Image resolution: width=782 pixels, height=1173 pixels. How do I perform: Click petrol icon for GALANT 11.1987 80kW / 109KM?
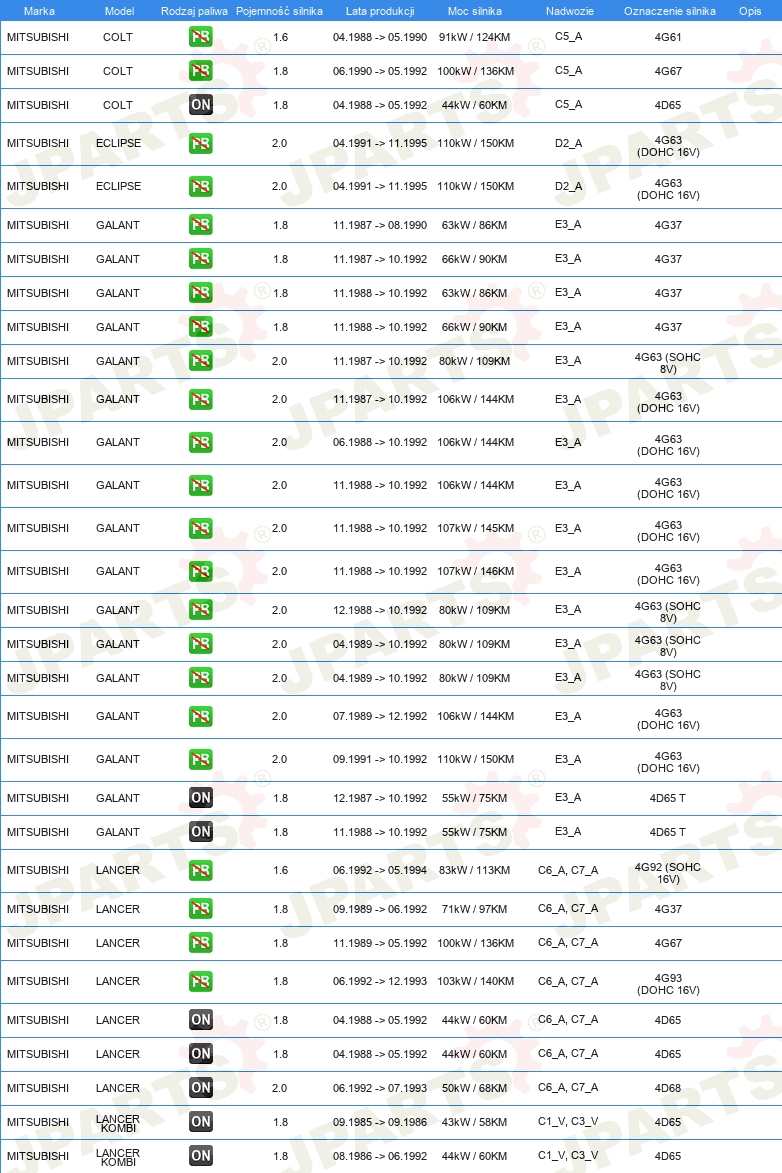click(201, 361)
